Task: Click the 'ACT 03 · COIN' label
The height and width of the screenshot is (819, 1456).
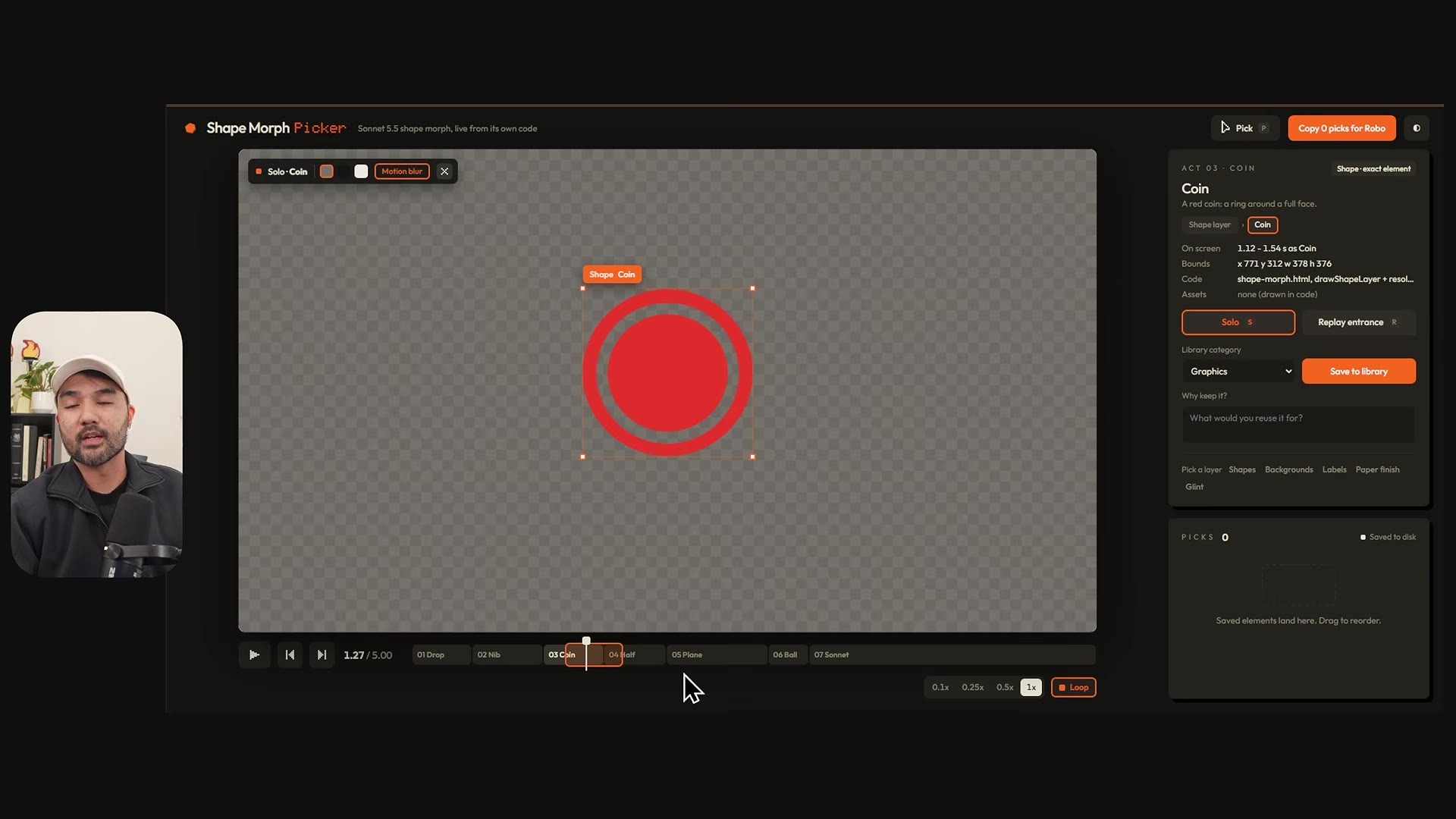Action: pyautogui.click(x=1218, y=168)
